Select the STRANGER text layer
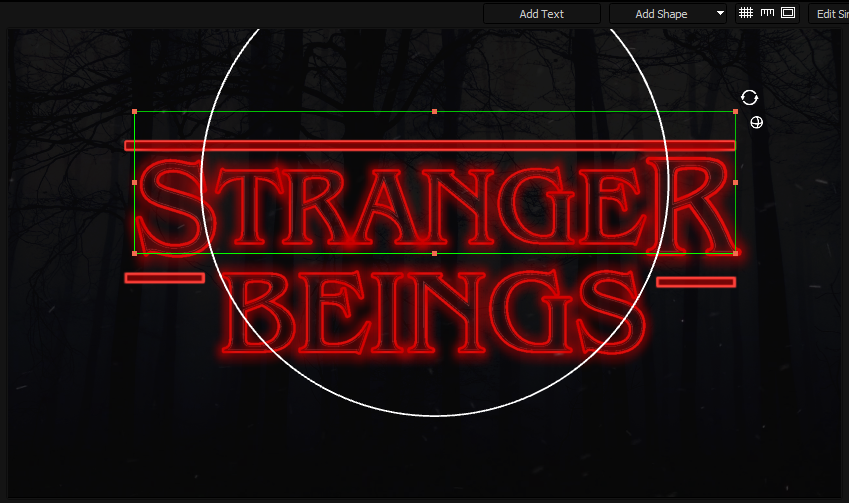 [430, 205]
